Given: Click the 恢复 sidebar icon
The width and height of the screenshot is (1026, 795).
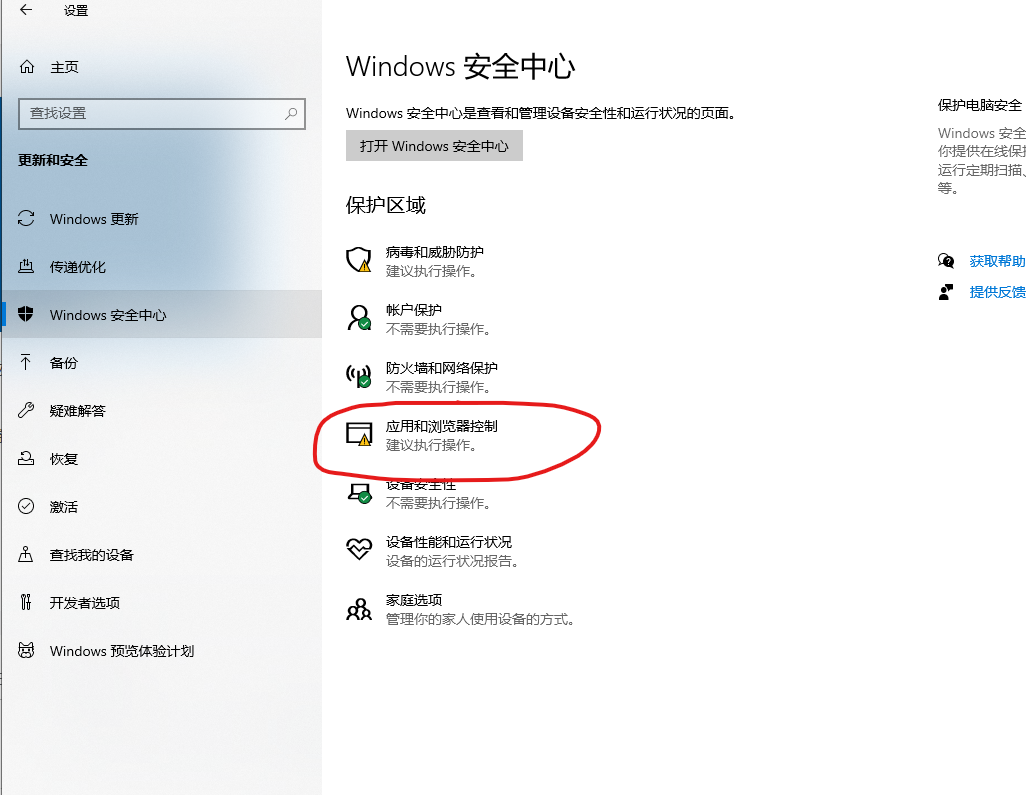Looking at the screenshot, I should [x=26, y=458].
